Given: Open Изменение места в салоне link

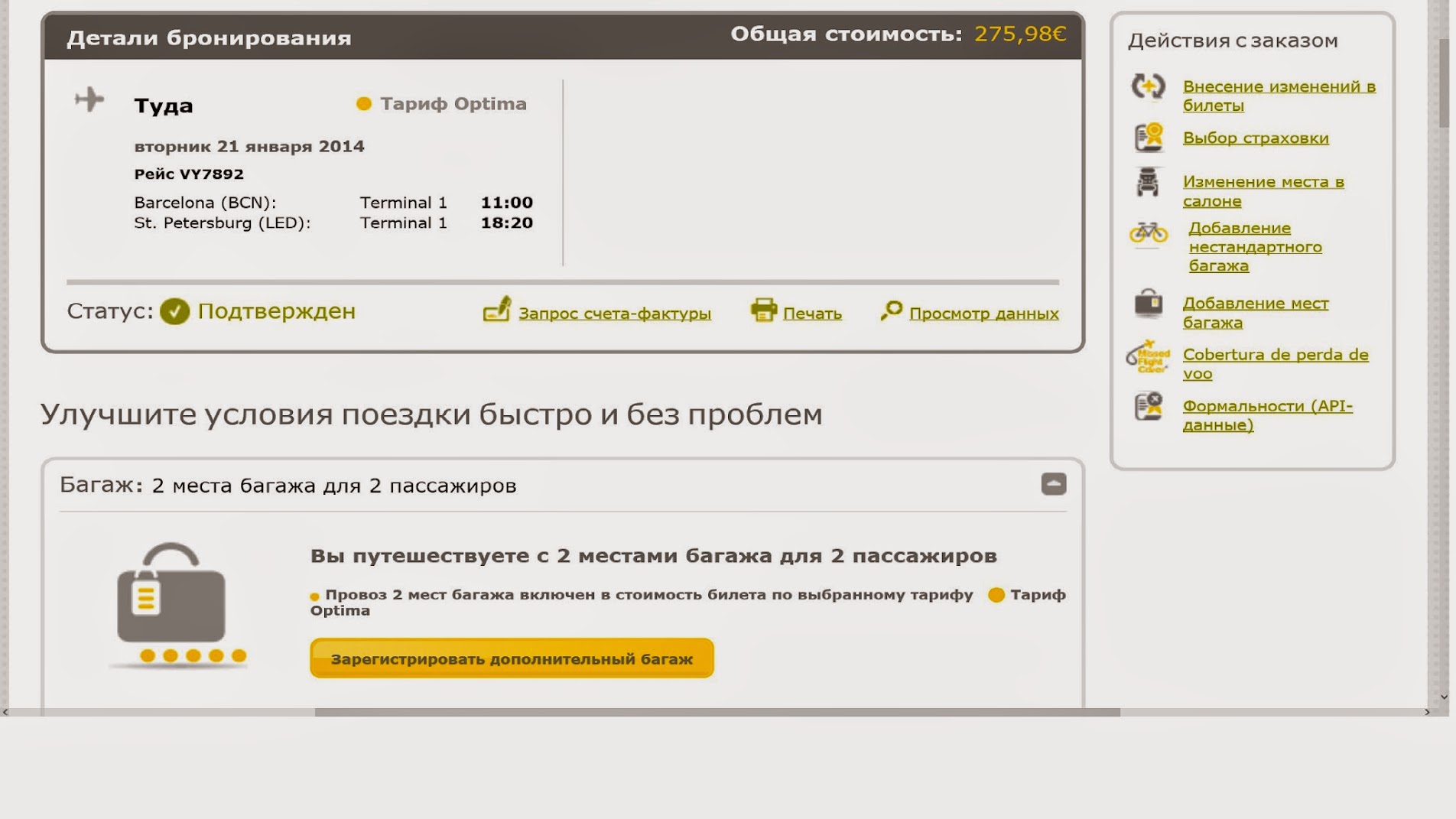Looking at the screenshot, I should pos(1263,191).
